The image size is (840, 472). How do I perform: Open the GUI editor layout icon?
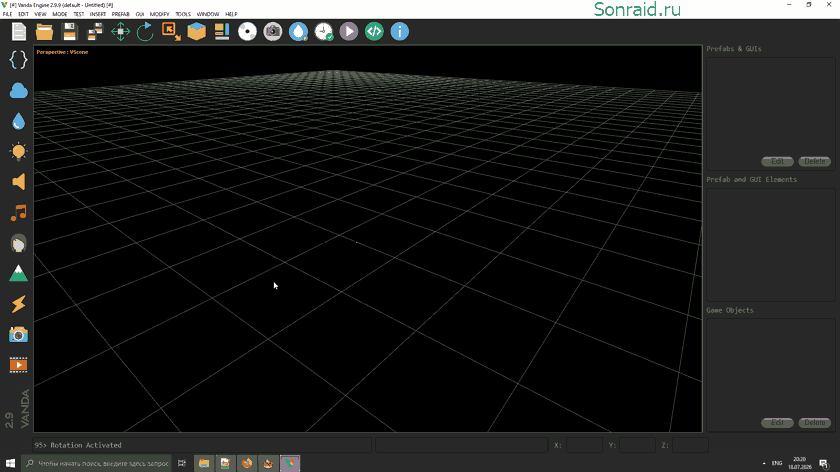coord(222,32)
